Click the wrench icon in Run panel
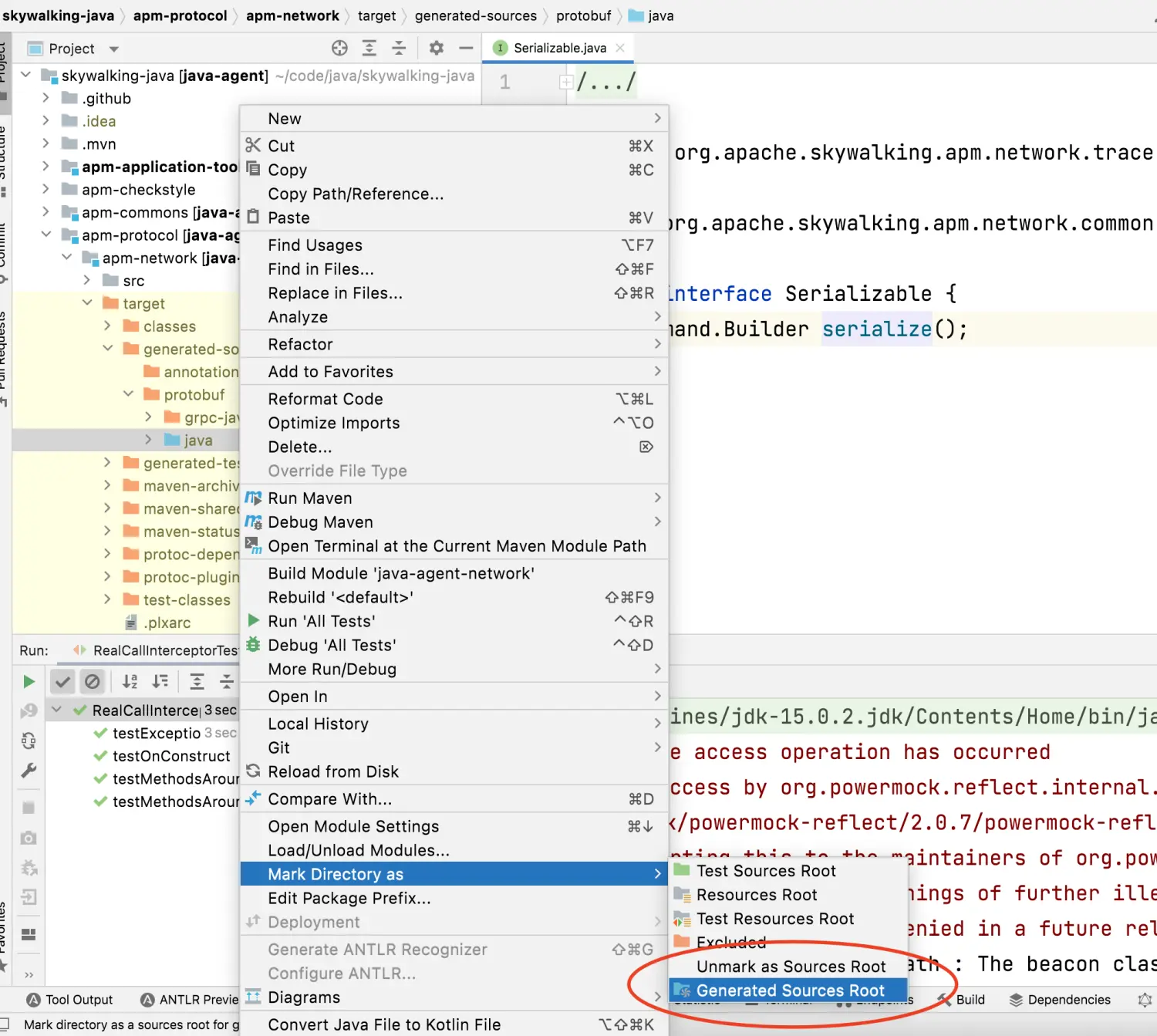The image size is (1157, 1036). coord(29,771)
